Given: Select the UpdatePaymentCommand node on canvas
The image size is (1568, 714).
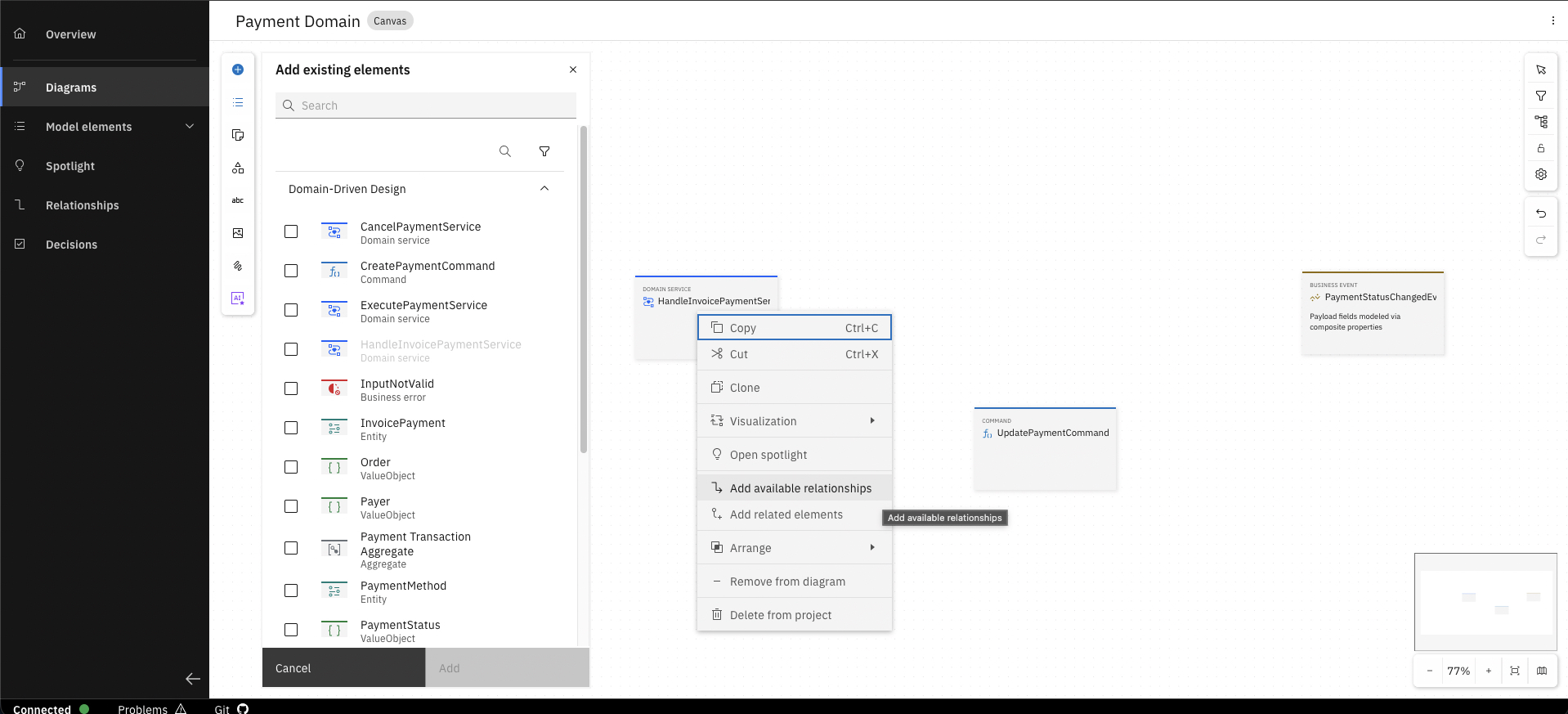Looking at the screenshot, I should (x=1046, y=449).
